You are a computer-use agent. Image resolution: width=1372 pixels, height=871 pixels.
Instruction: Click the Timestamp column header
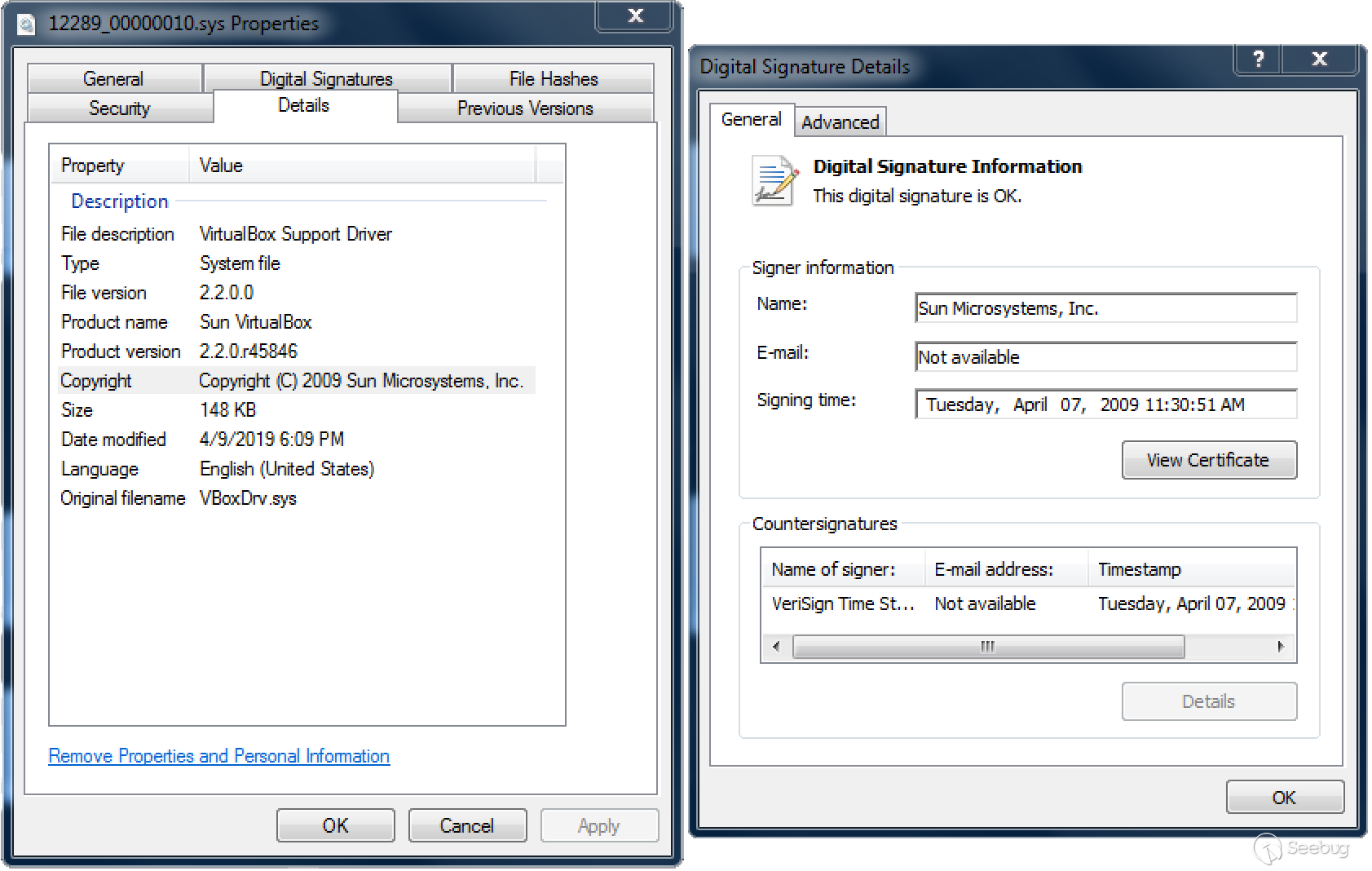coord(1193,569)
